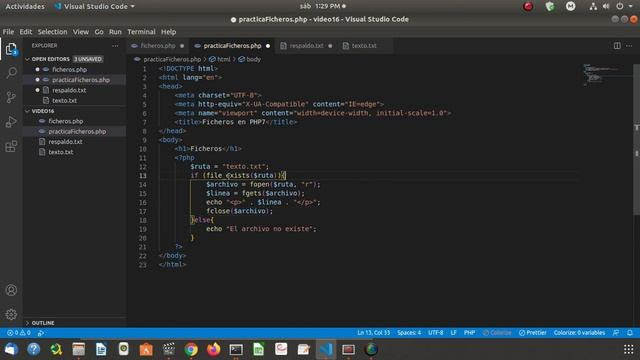Open LibreOffice Writer in the dock
640x360 pixels.
click(x=101, y=349)
